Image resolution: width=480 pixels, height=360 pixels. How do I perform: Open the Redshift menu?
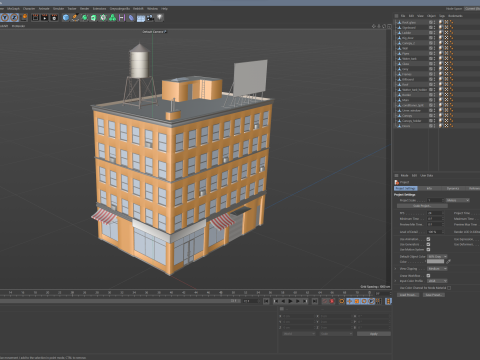point(138,9)
